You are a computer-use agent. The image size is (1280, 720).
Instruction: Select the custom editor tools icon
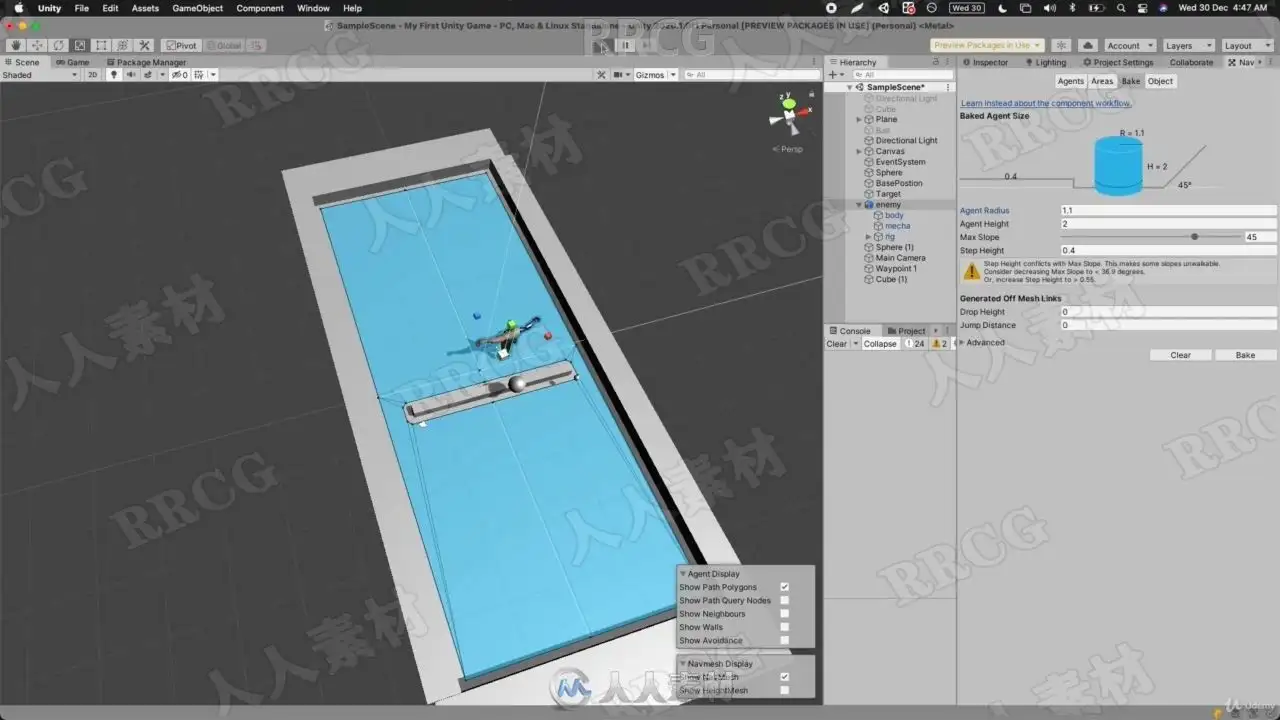click(x=145, y=45)
